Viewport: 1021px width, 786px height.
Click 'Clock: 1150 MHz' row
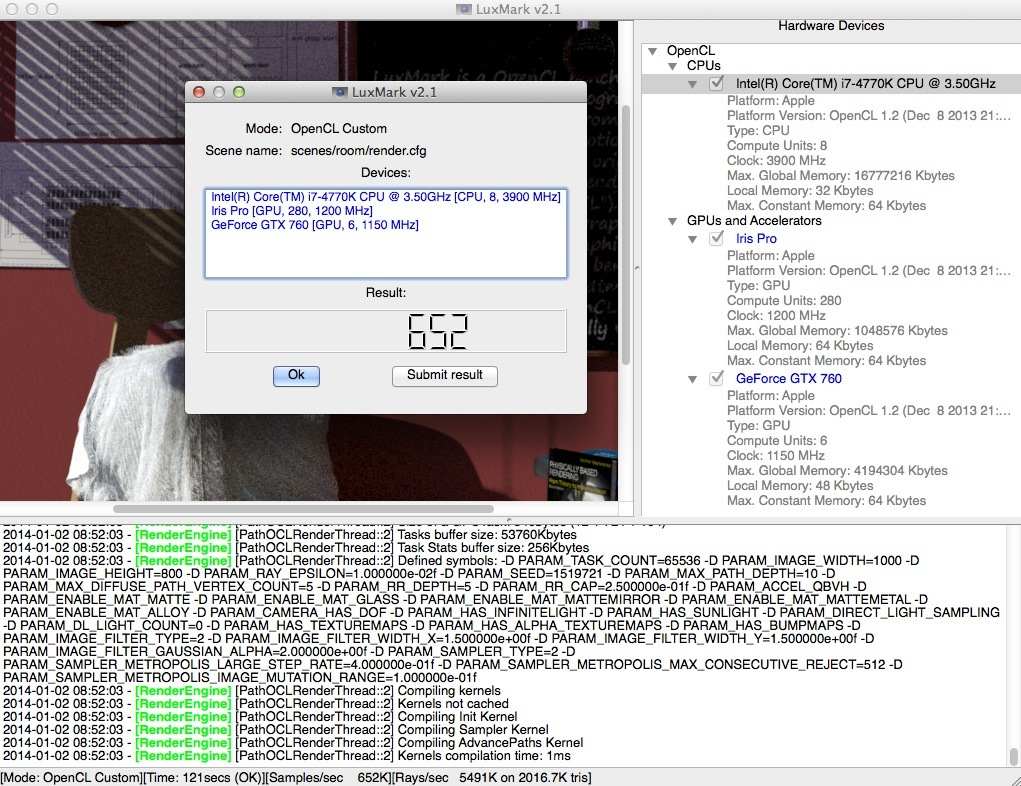(776, 456)
